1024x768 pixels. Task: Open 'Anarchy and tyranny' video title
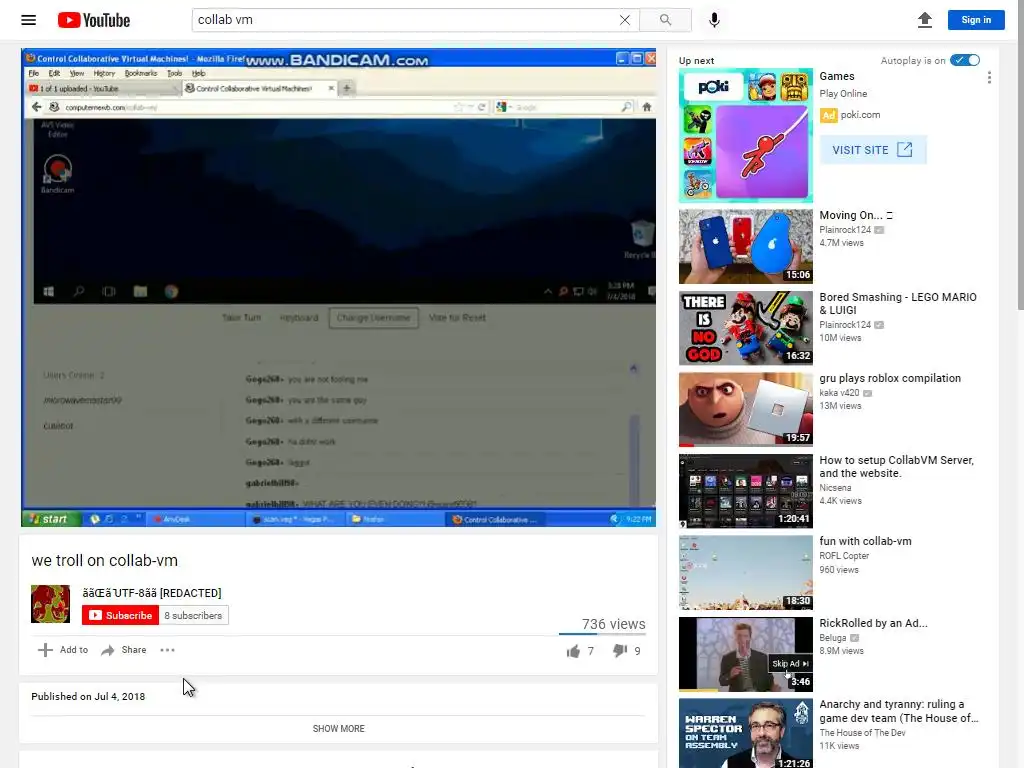(x=899, y=711)
